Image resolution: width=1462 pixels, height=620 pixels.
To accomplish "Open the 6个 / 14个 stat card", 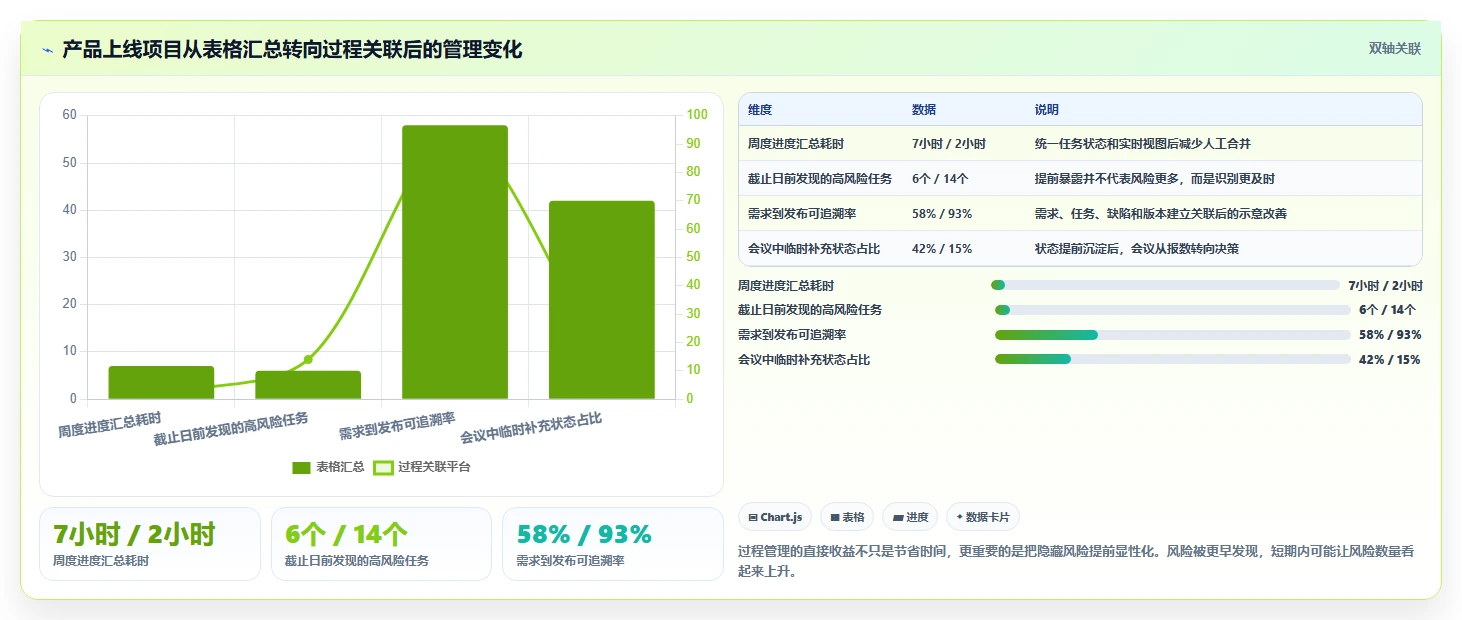I will click(381, 544).
